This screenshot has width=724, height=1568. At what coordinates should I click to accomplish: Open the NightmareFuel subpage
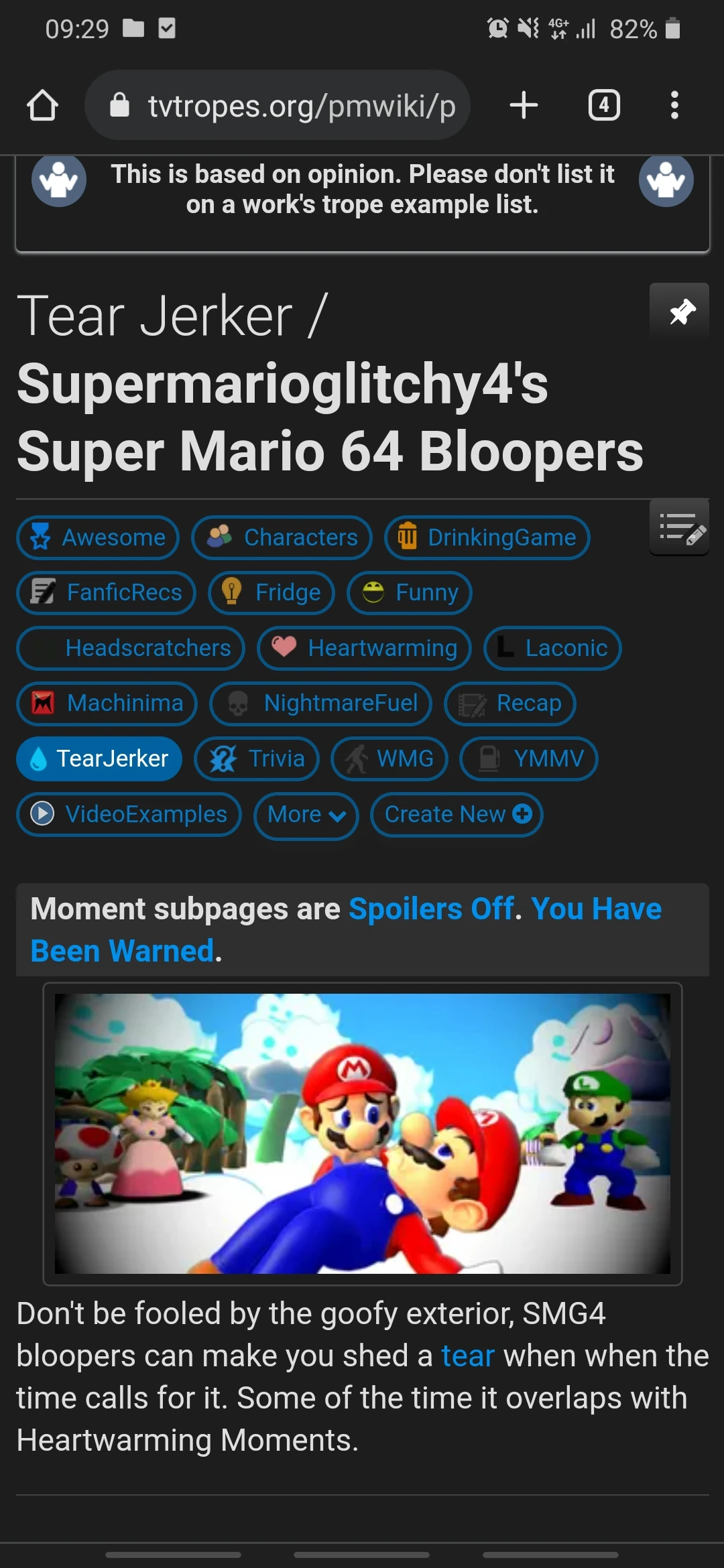click(321, 704)
